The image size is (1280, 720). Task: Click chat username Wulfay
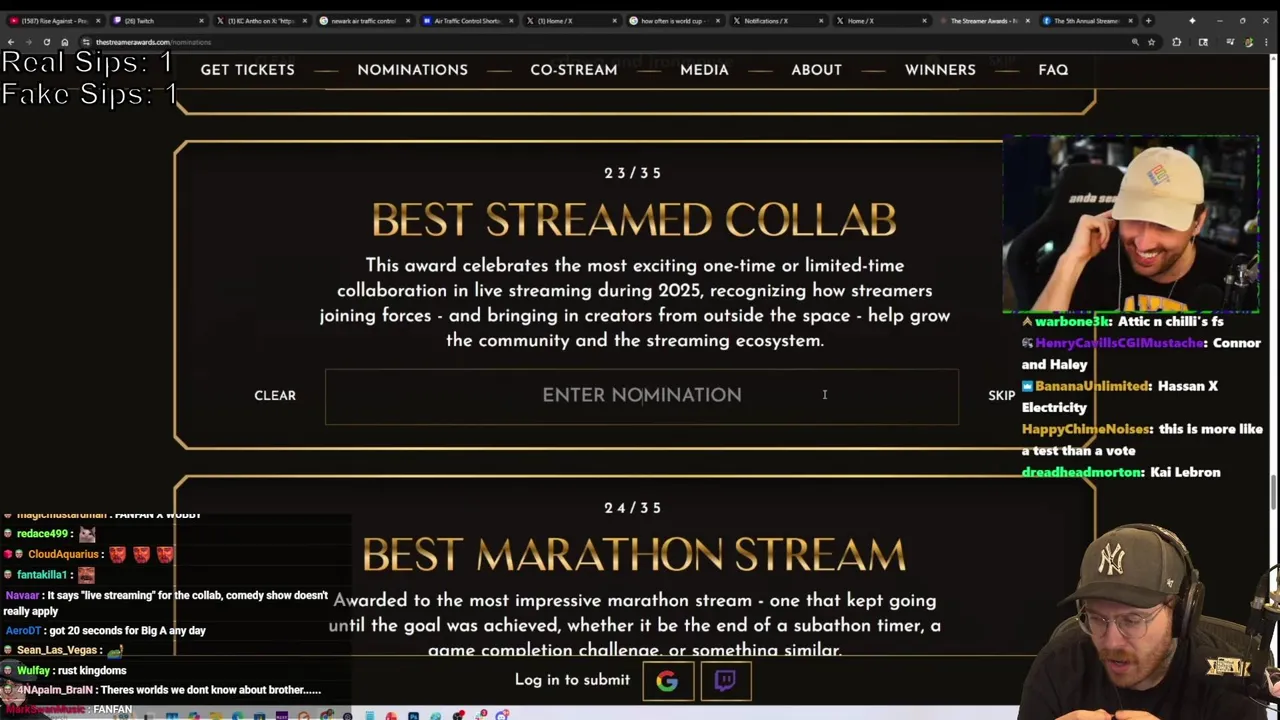click(x=33, y=671)
